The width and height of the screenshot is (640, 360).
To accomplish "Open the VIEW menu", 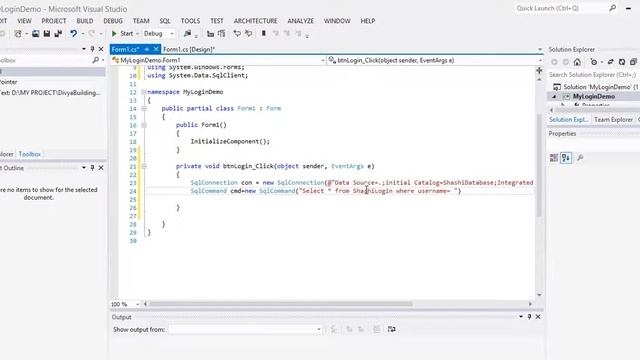I will (x=24, y=21).
